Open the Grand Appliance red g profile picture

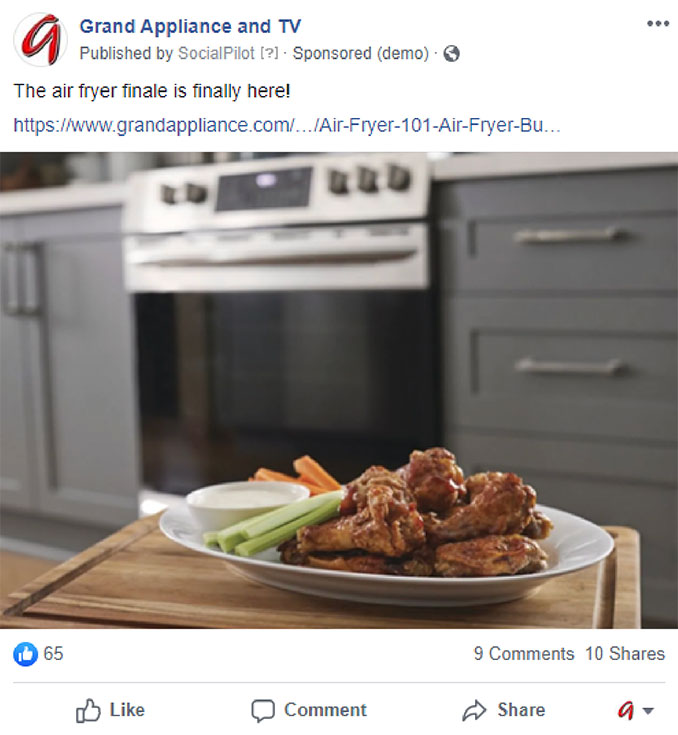tap(40, 39)
